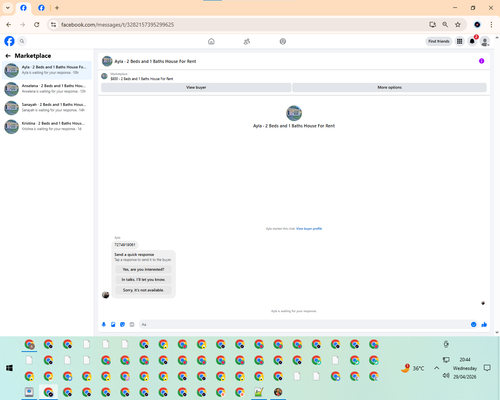Reload the page in the browser

click(x=37, y=25)
